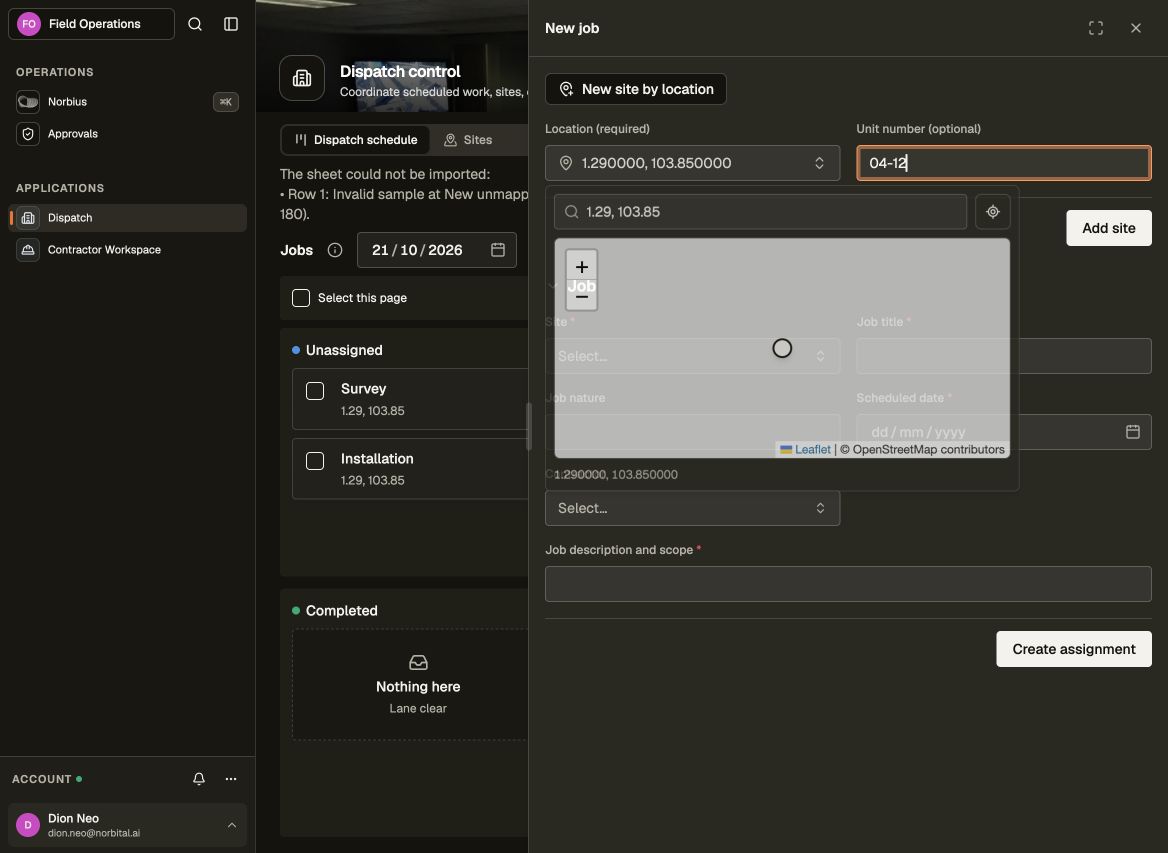The image size is (1168, 853).
Task: Open account more options ellipsis
Action: point(231,779)
